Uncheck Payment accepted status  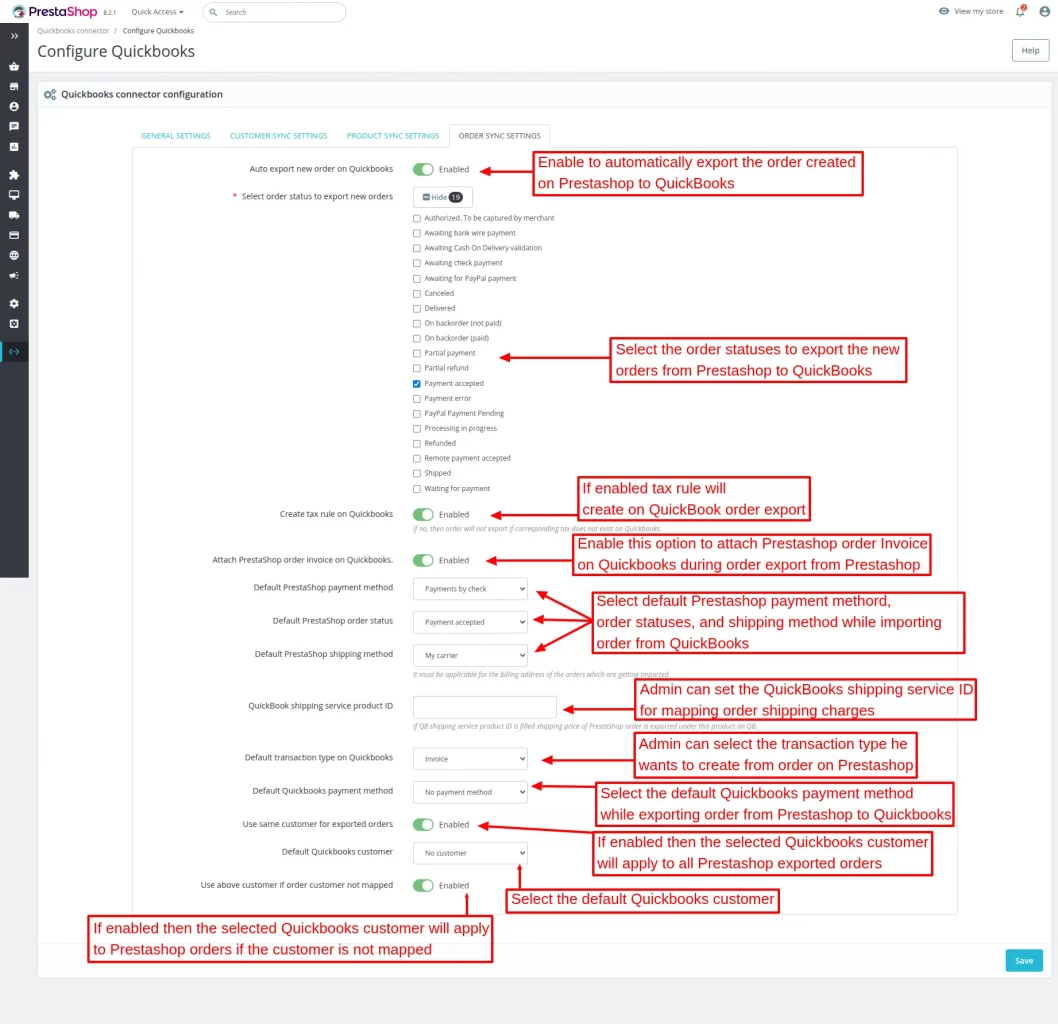pos(416,384)
